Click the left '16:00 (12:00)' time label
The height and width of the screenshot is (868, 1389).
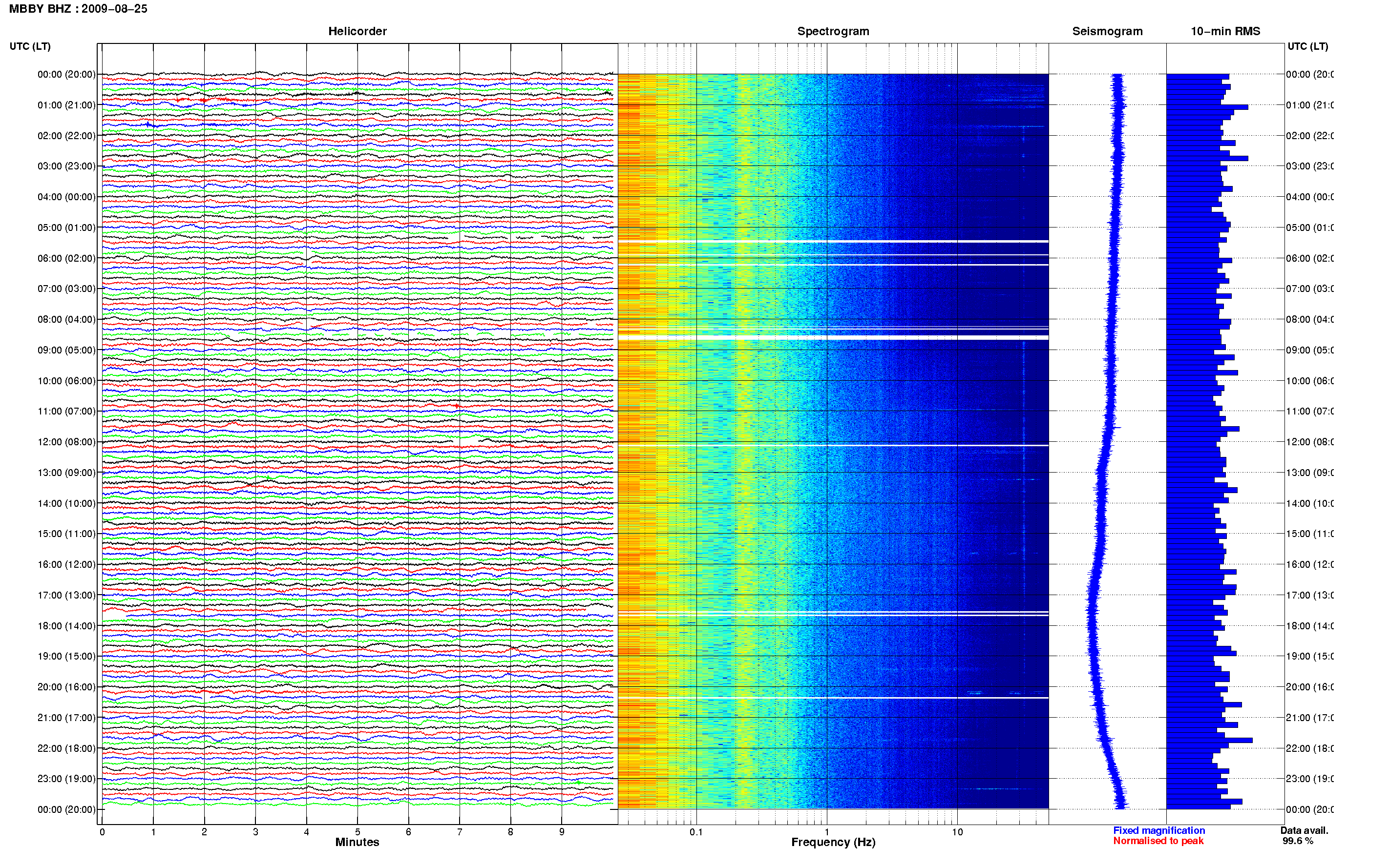pos(66,564)
